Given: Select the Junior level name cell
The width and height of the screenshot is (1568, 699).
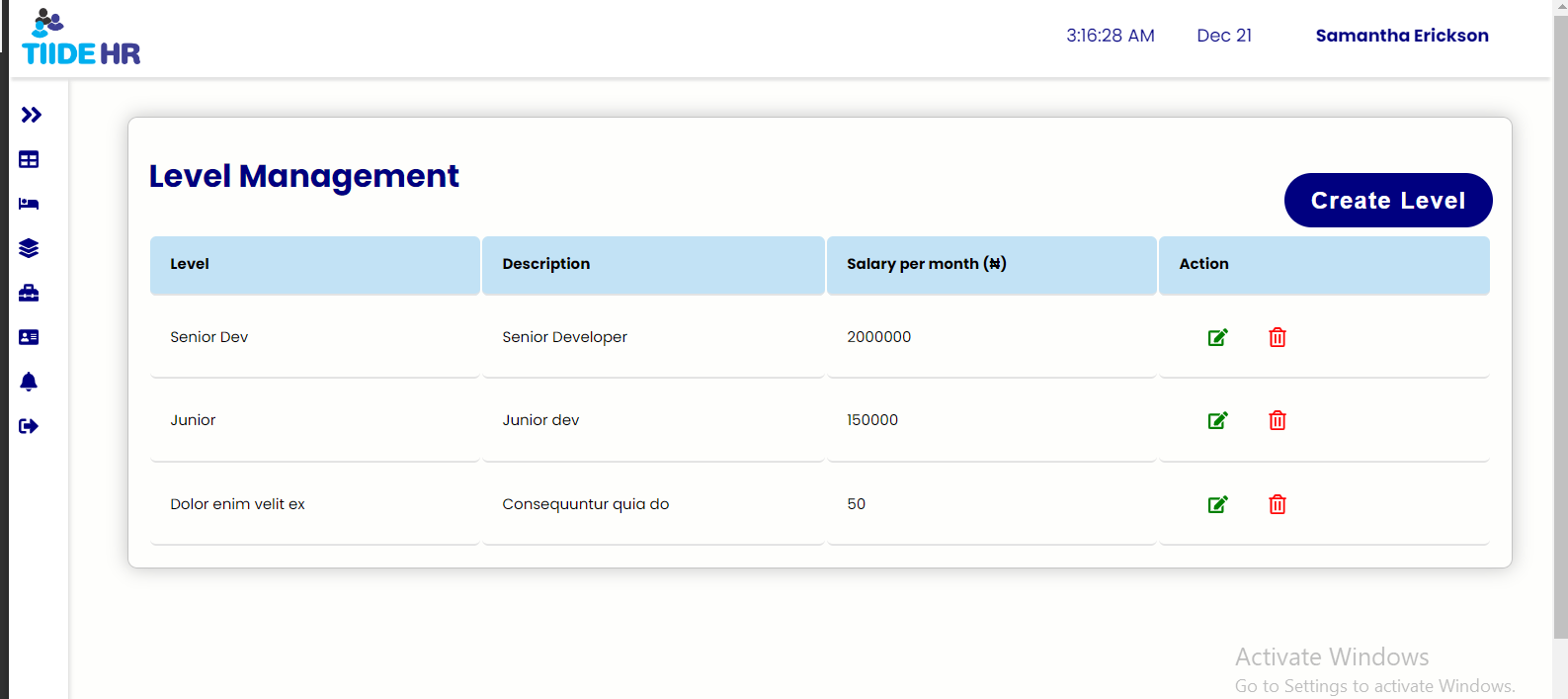Looking at the screenshot, I should pos(315,420).
